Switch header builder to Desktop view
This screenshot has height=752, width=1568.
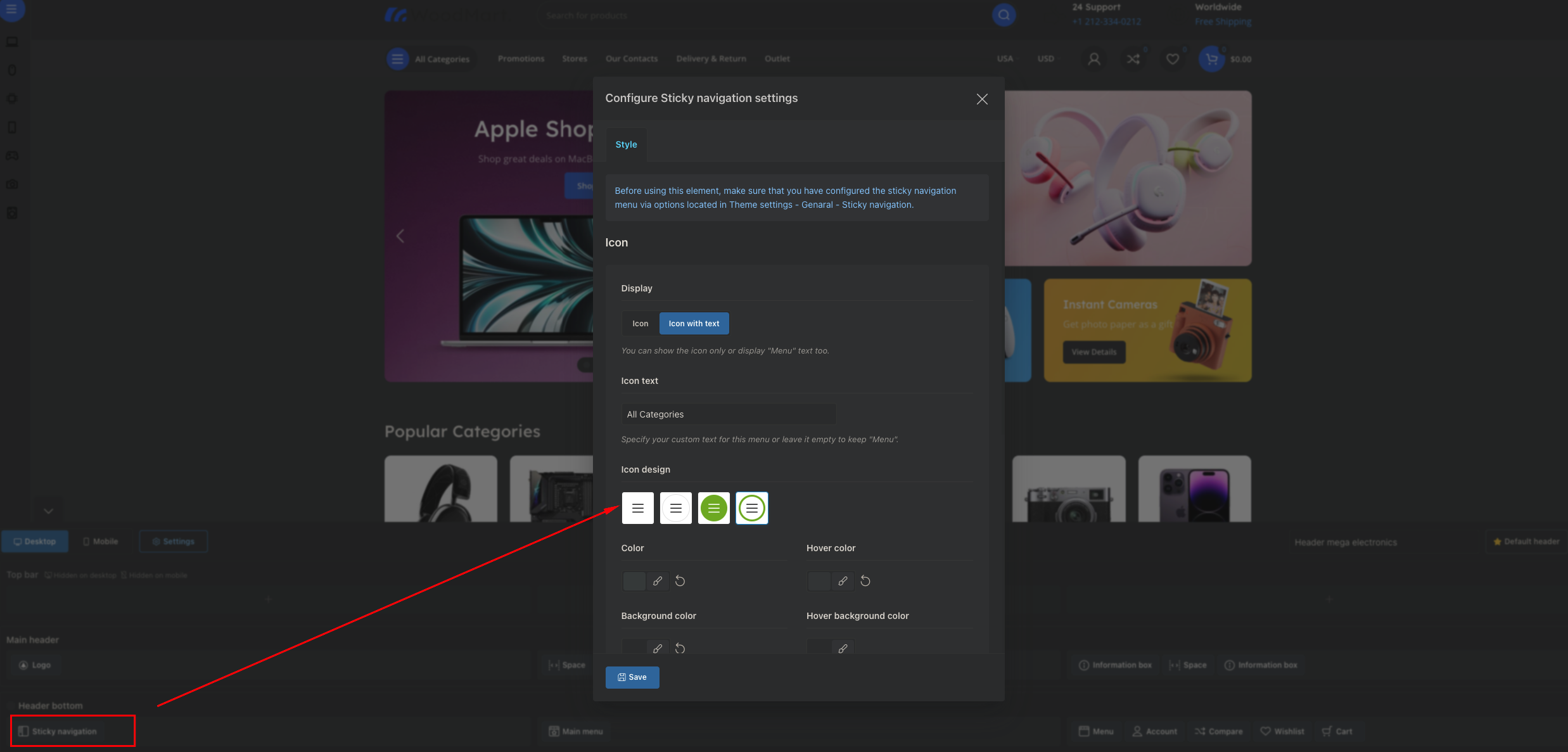click(x=35, y=542)
